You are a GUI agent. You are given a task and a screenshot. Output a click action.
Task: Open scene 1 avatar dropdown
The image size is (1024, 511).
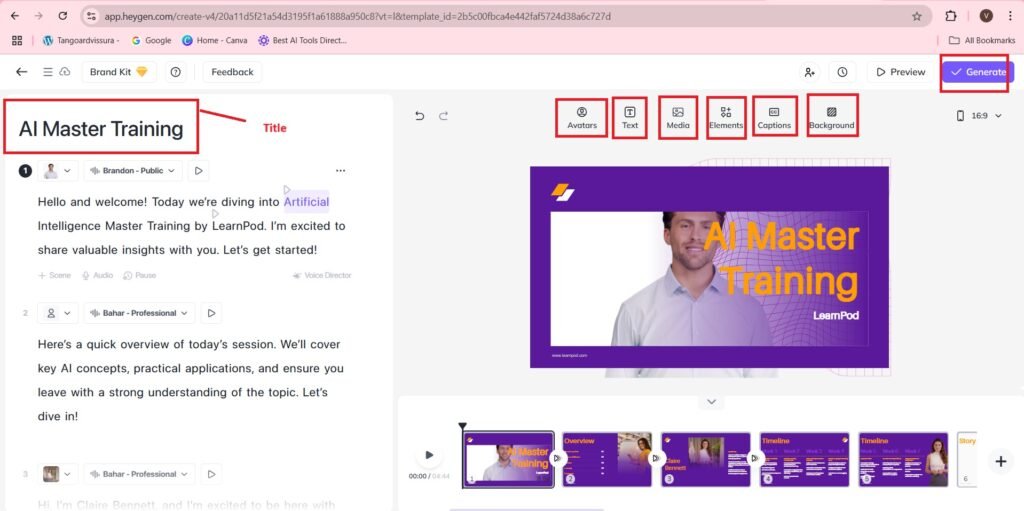57,171
